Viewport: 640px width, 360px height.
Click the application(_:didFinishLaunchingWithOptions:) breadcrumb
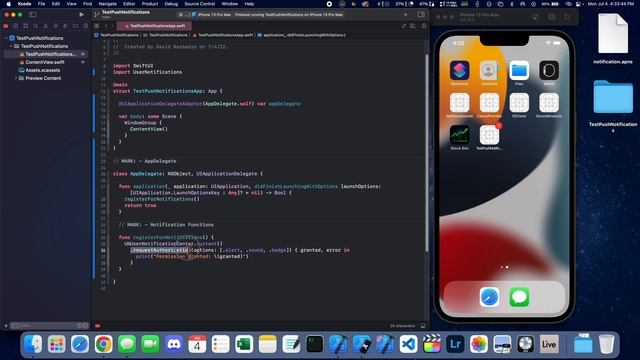click(x=302, y=35)
